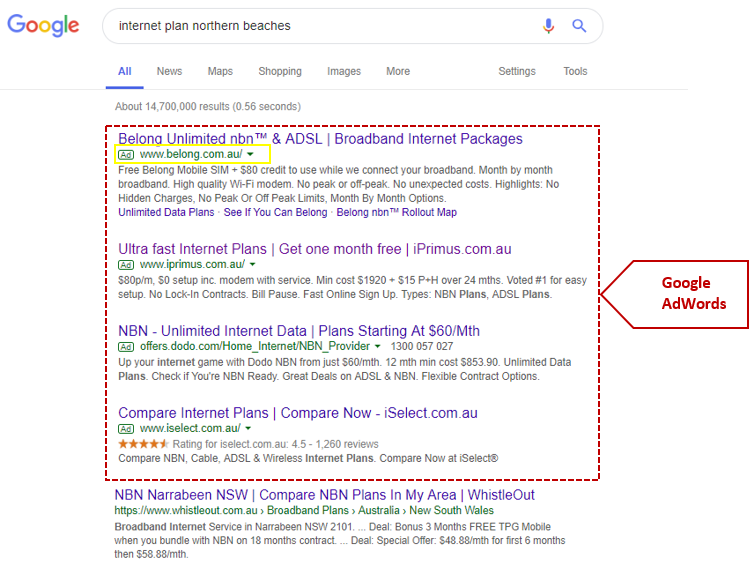Click the www.iselect.com.au URL text
Screen dimensions: 749x577
[x=190, y=428]
